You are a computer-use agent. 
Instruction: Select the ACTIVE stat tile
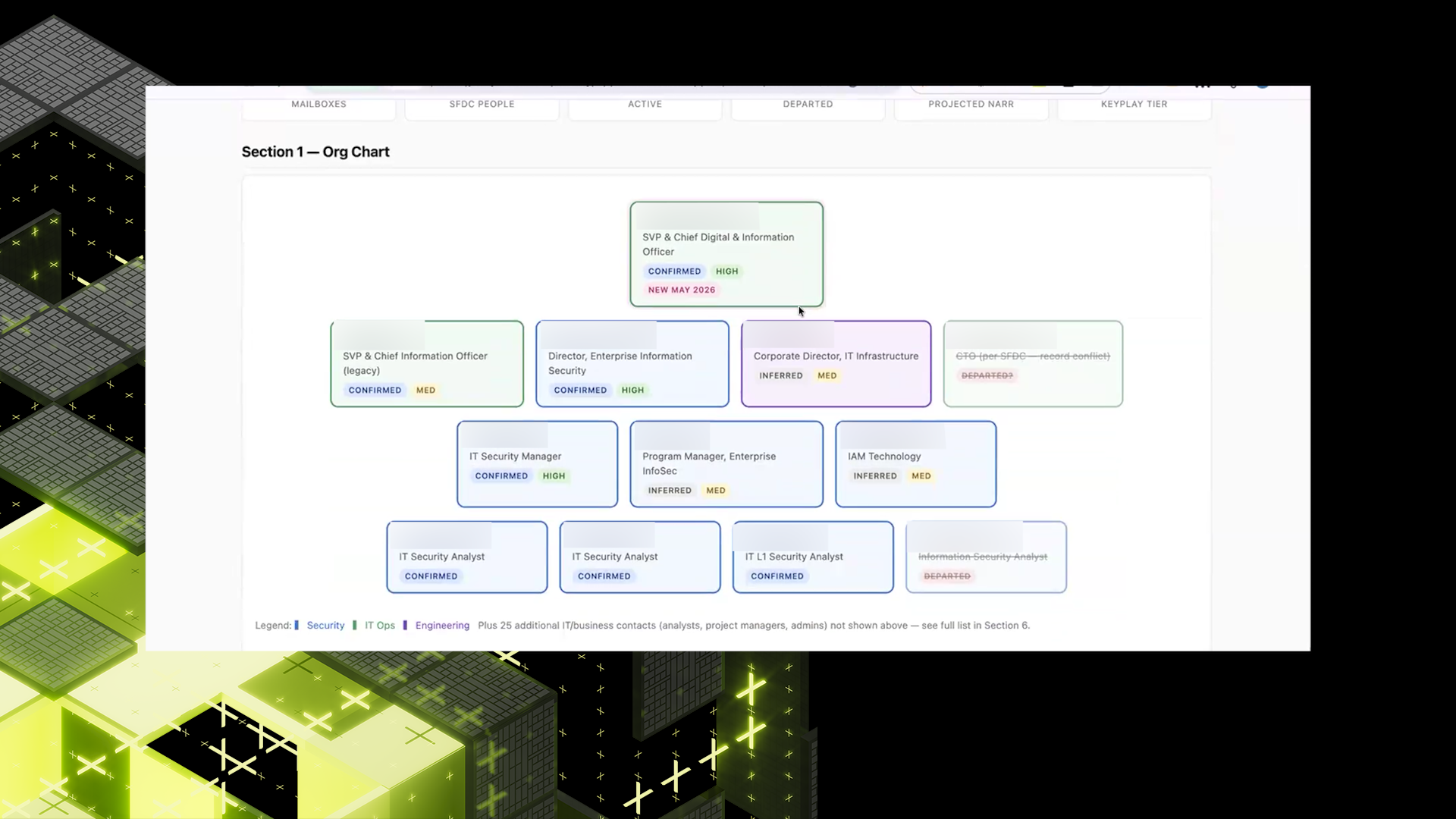click(x=645, y=104)
